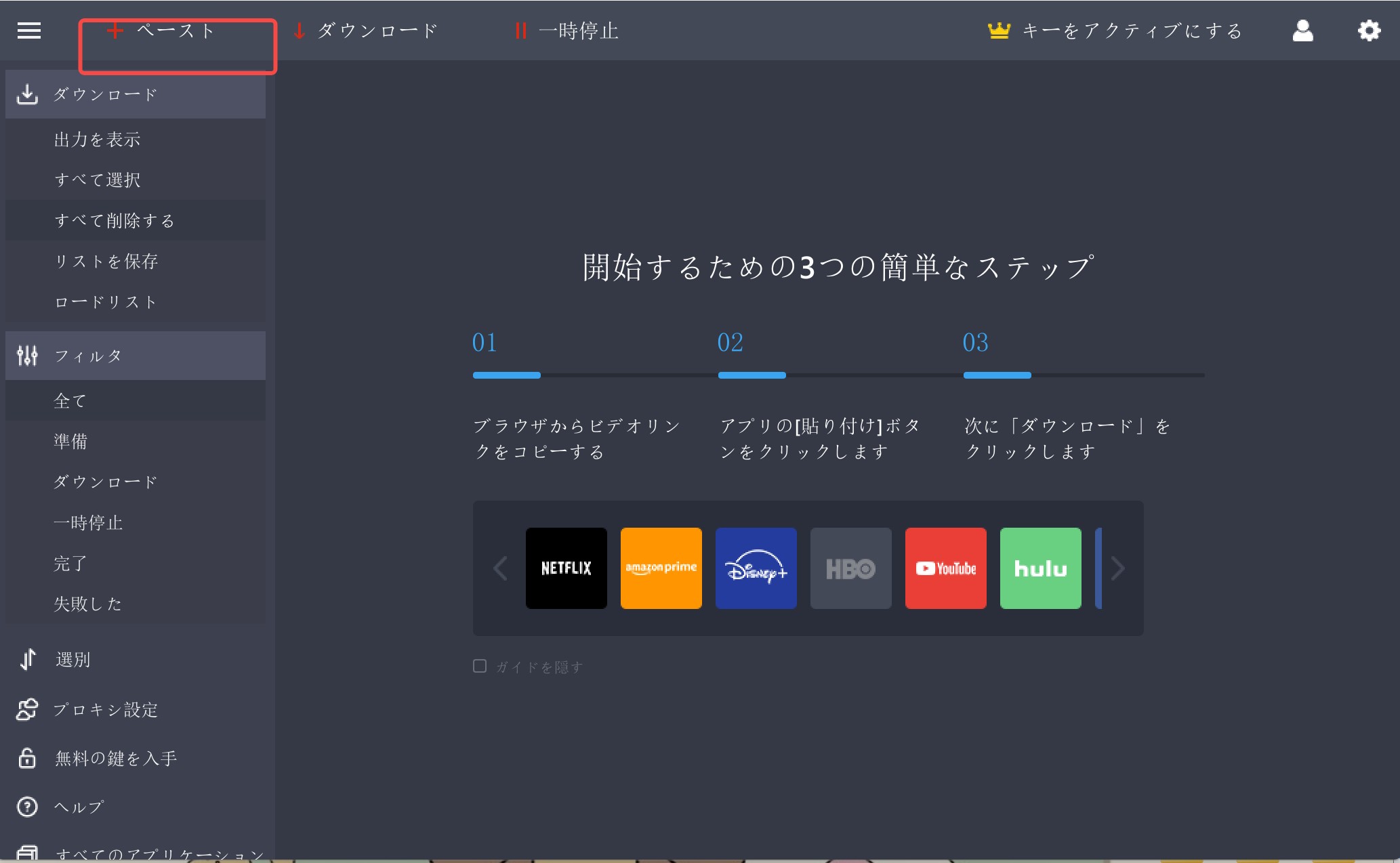Choose すべて削除する menu entry
The width and height of the screenshot is (1400, 863).
point(136,220)
